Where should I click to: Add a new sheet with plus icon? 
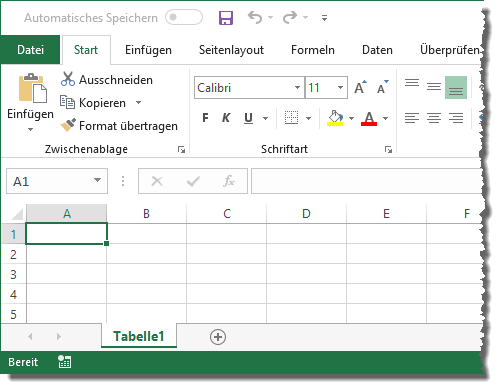pos(218,337)
